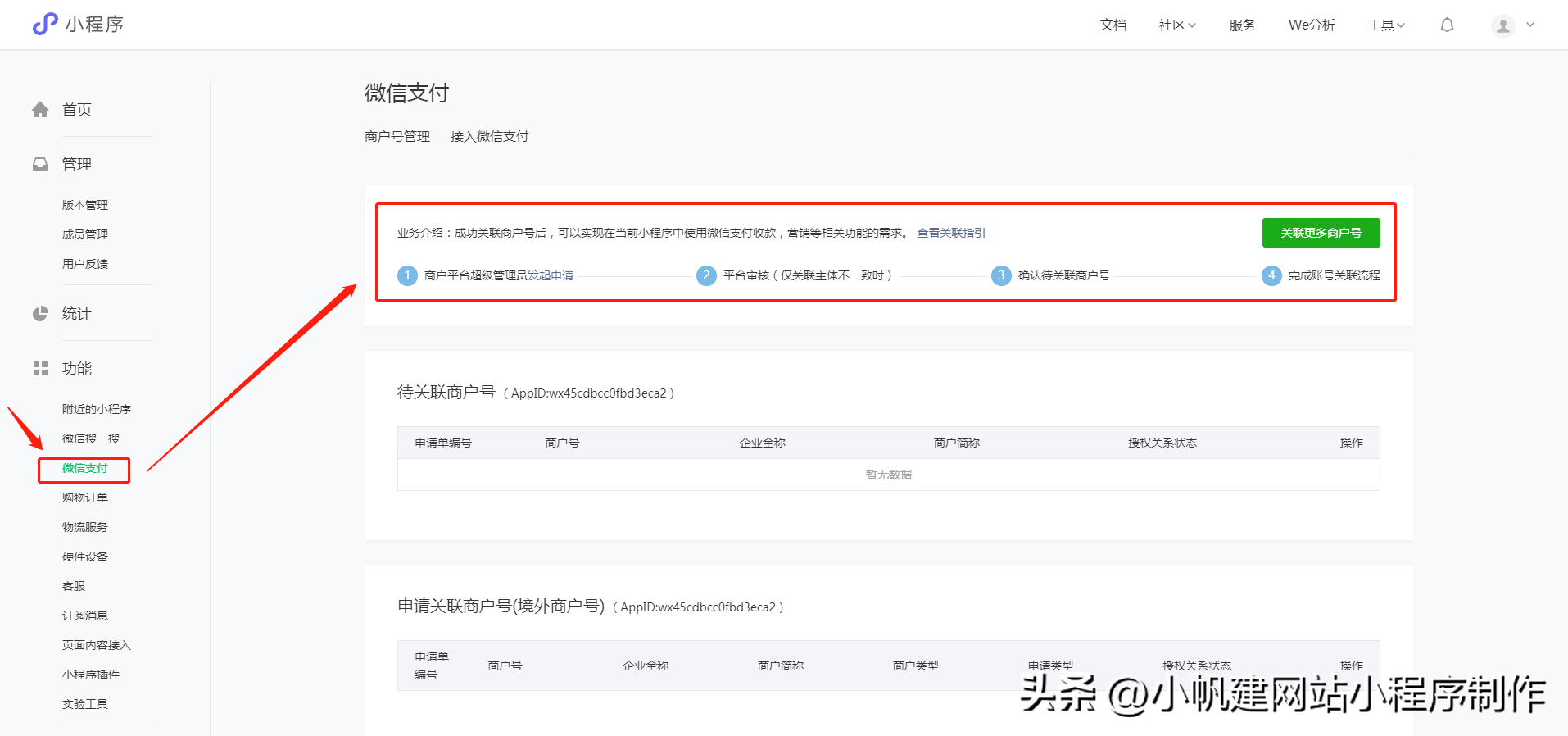The height and width of the screenshot is (736, 1568).
Task: Click the inbox icon beside 管理
Action: [40, 165]
